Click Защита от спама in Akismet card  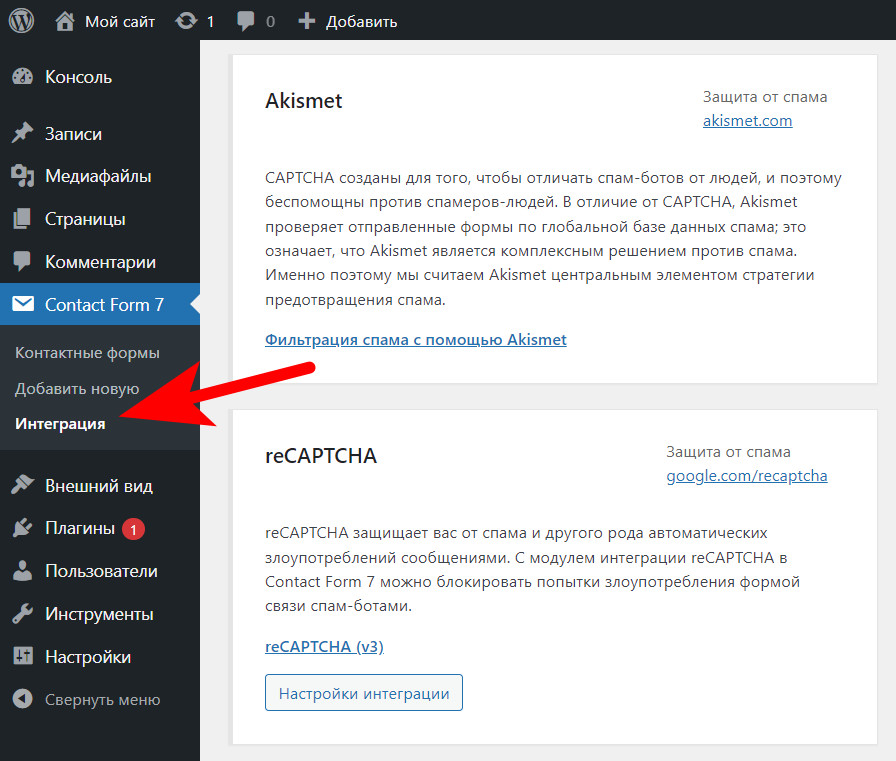click(x=765, y=97)
